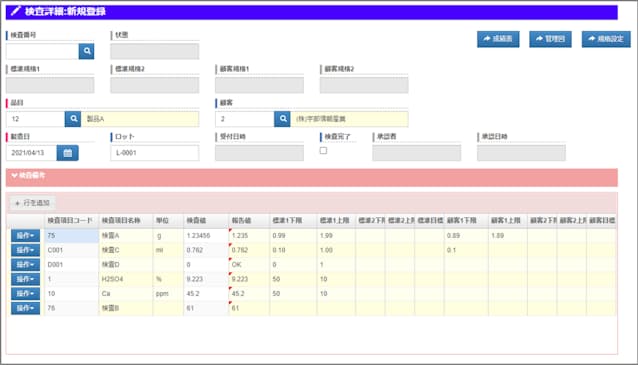This screenshot has height=365, width=638.
Task: Click the item code field containing 12
Action: click(35, 119)
